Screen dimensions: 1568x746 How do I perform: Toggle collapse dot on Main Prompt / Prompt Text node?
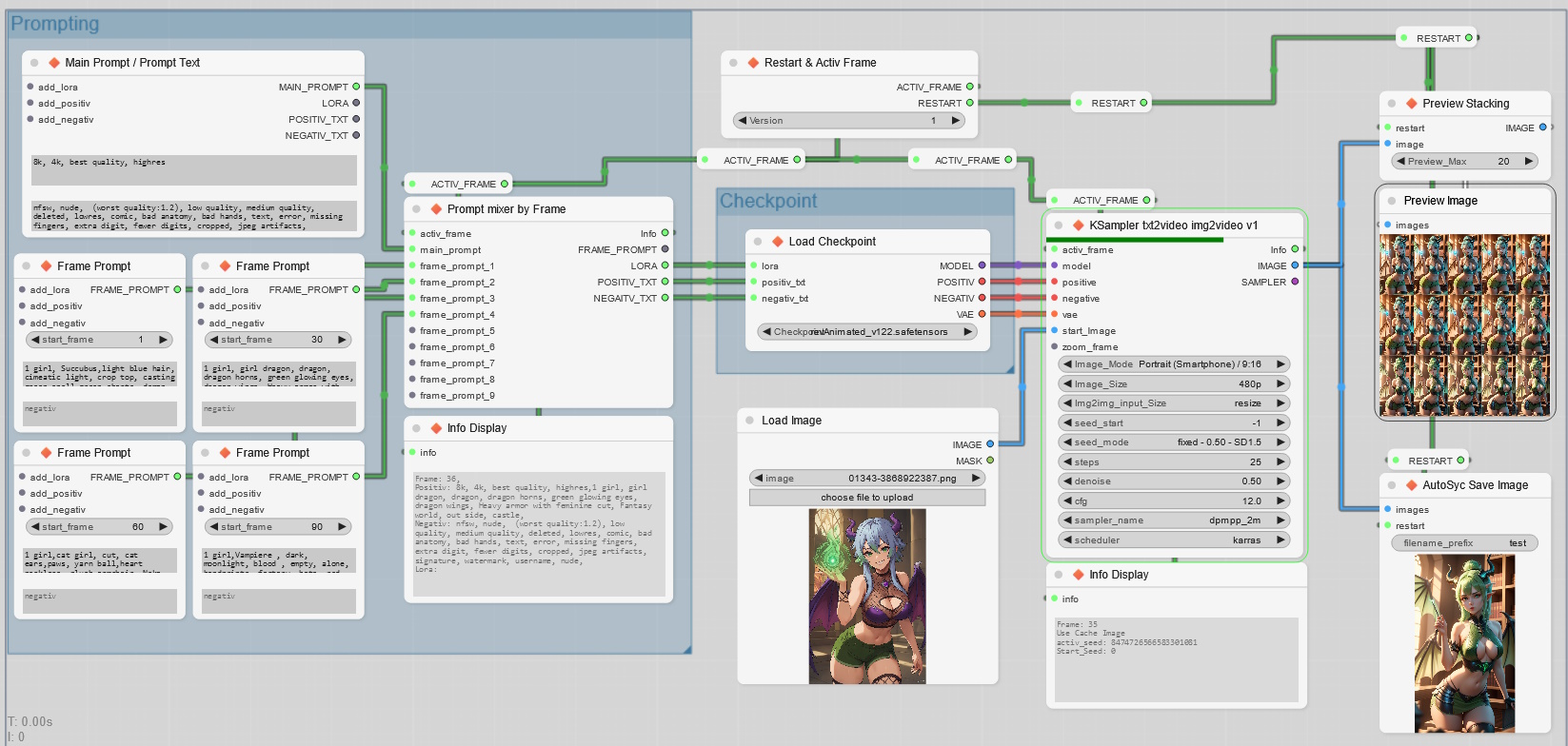click(34, 63)
